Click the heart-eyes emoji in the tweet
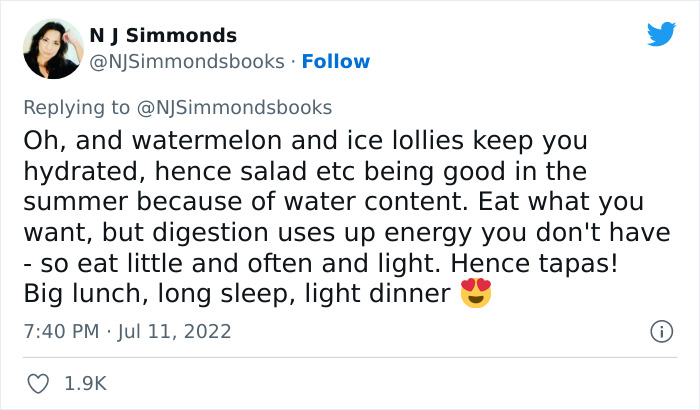The height and width of the screenshot is (410, 700). coord(475,296)
